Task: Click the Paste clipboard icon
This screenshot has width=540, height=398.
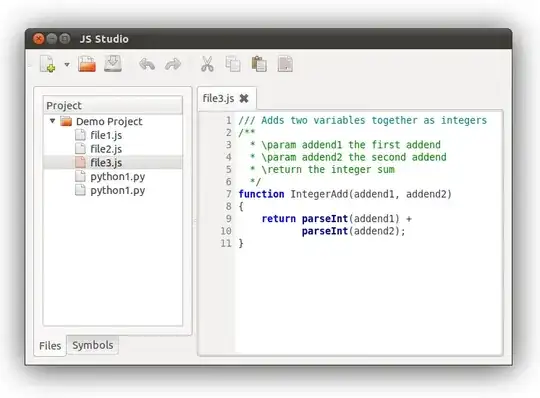Action: click(259, 64)
